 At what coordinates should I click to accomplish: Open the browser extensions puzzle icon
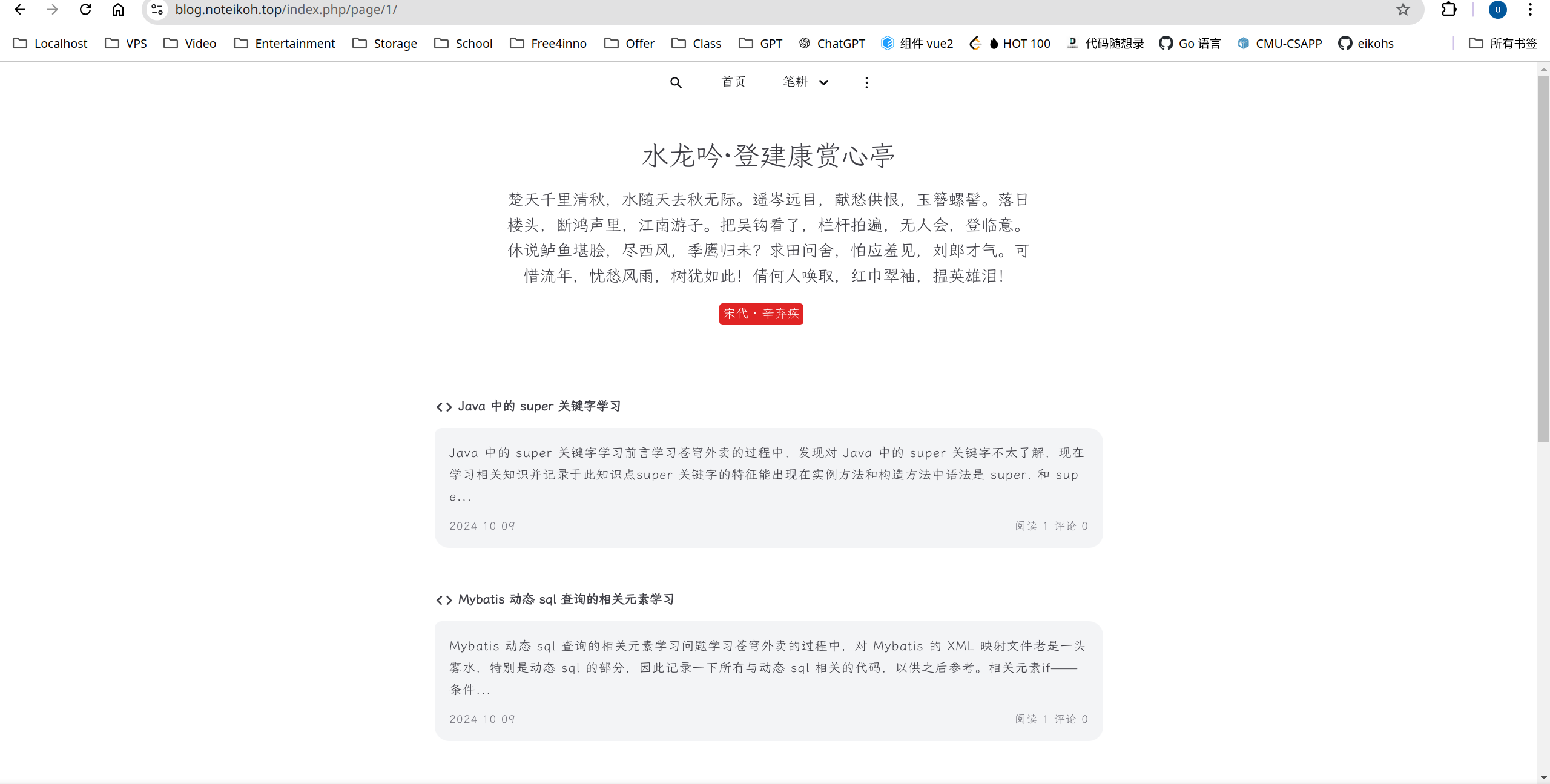pyautogui.click(x=1449, y=10)
